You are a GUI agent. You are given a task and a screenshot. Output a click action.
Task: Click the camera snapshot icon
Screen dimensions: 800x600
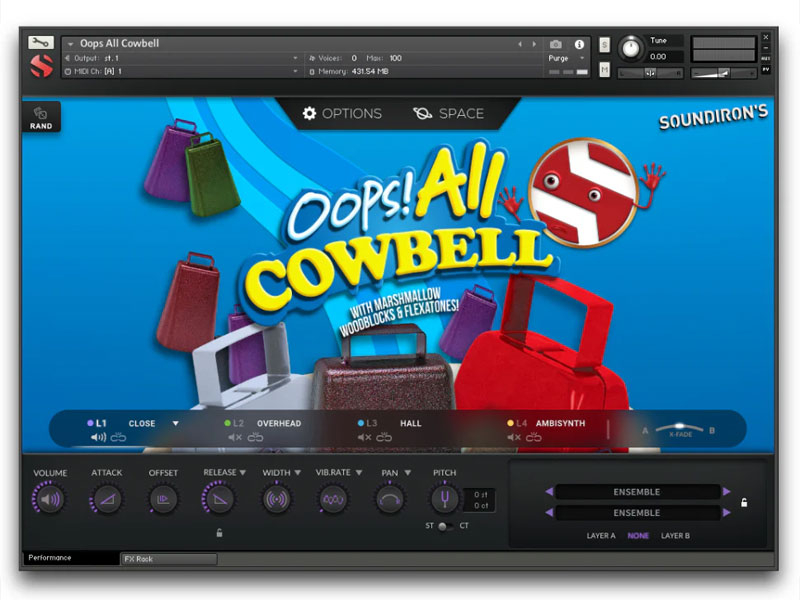(x=556, y=44)
